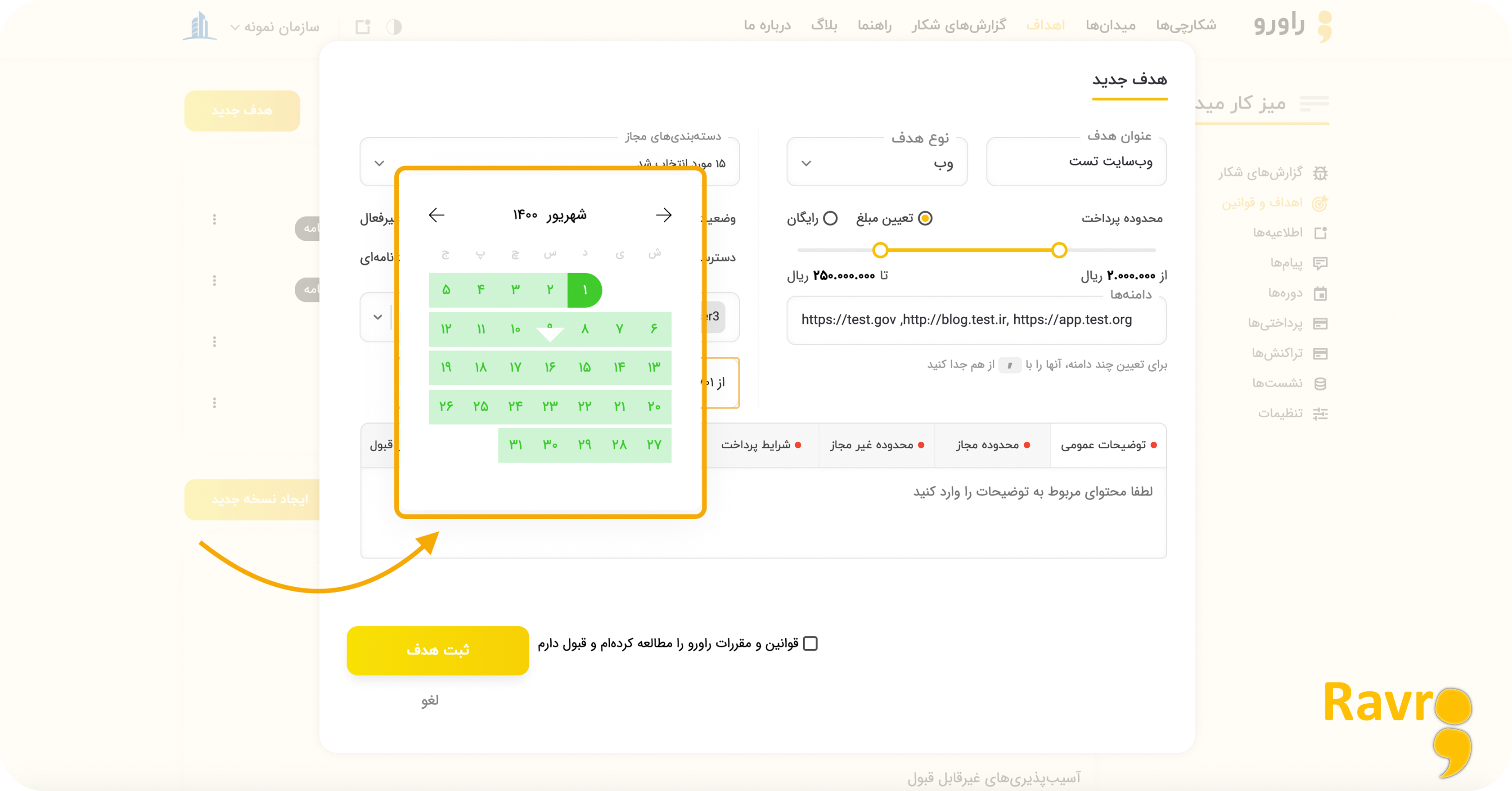The image size is (1512, 791).
Task: Select day ۱۲ in the calendar
Action: [x=446, y=329]
